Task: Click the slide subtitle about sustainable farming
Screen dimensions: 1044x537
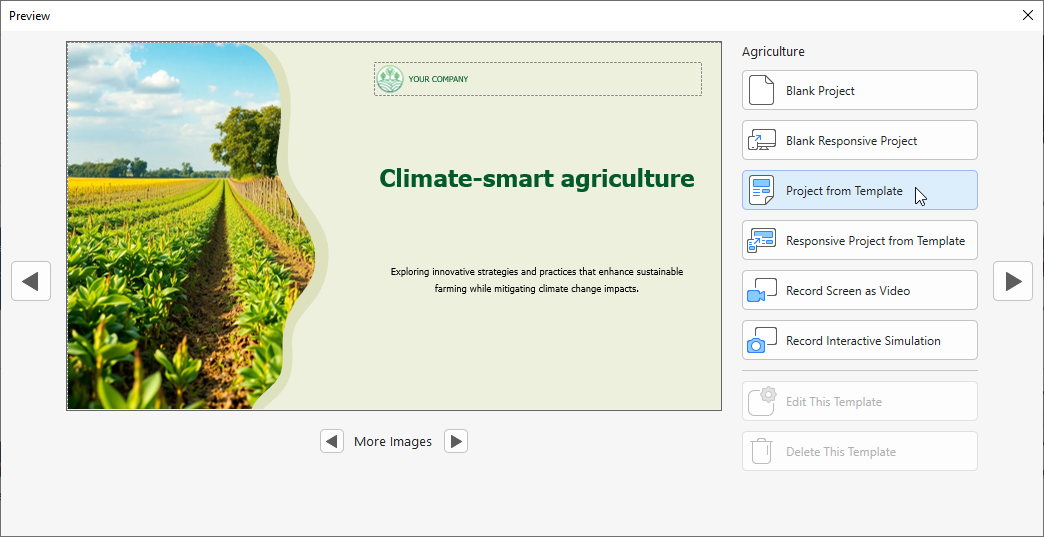Action: 537,280
